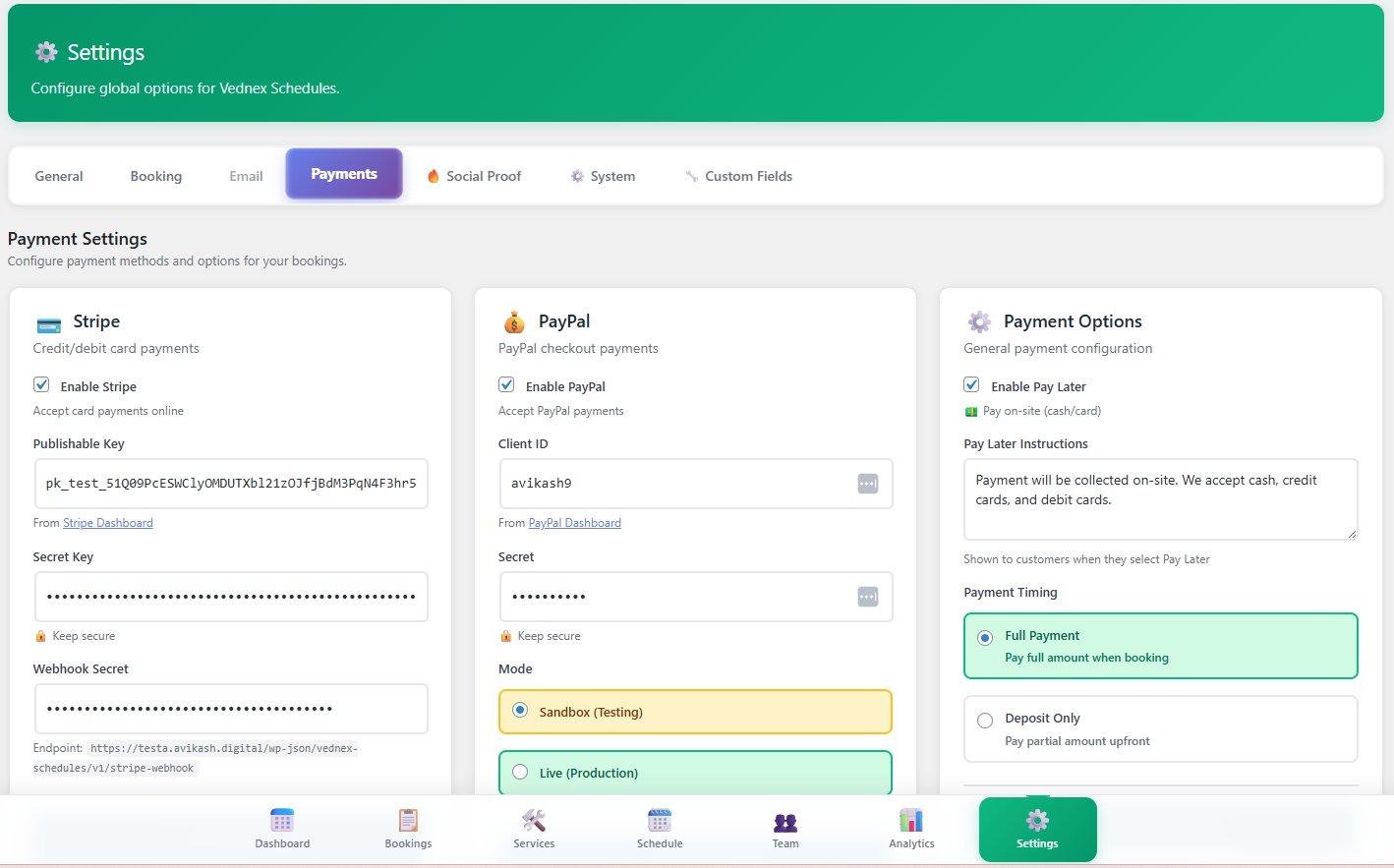Switch to the General tab
This screenshot has width=1394, height=868.
(x=59, y=176)
